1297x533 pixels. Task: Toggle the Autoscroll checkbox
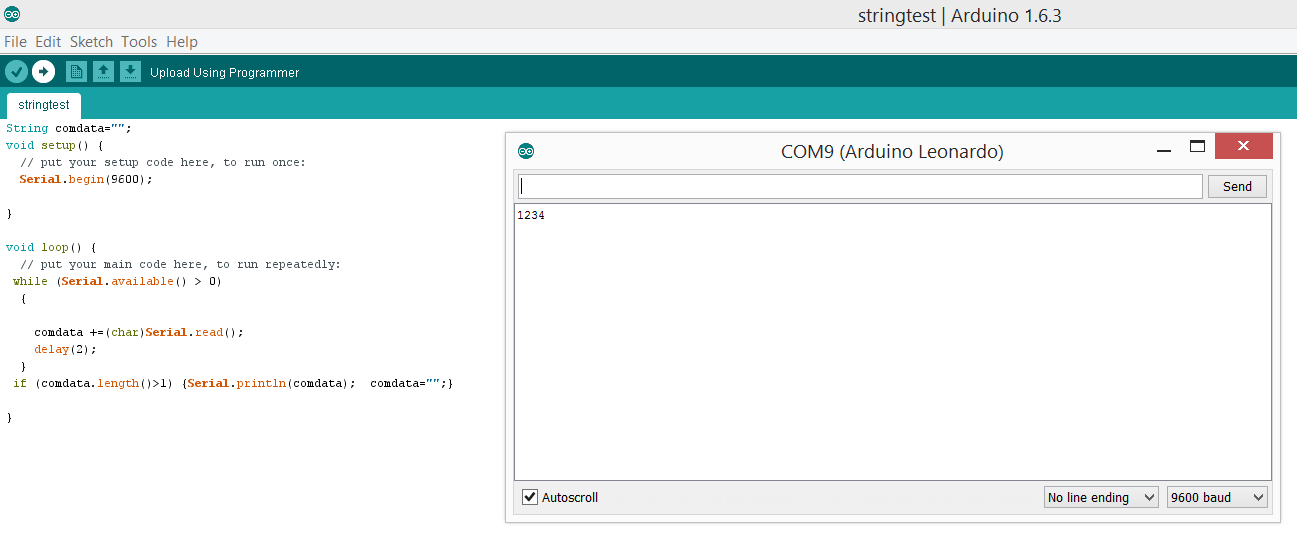click(530, 497)
